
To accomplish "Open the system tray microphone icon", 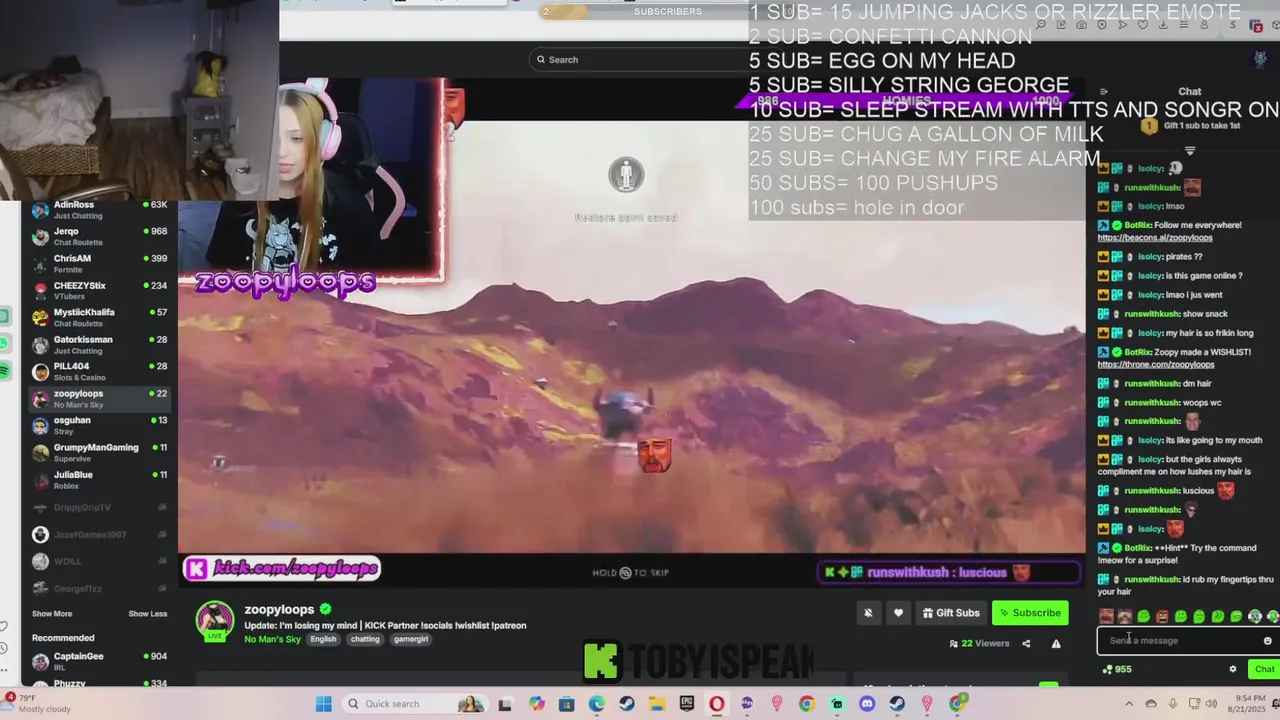I will (1173, 704).
